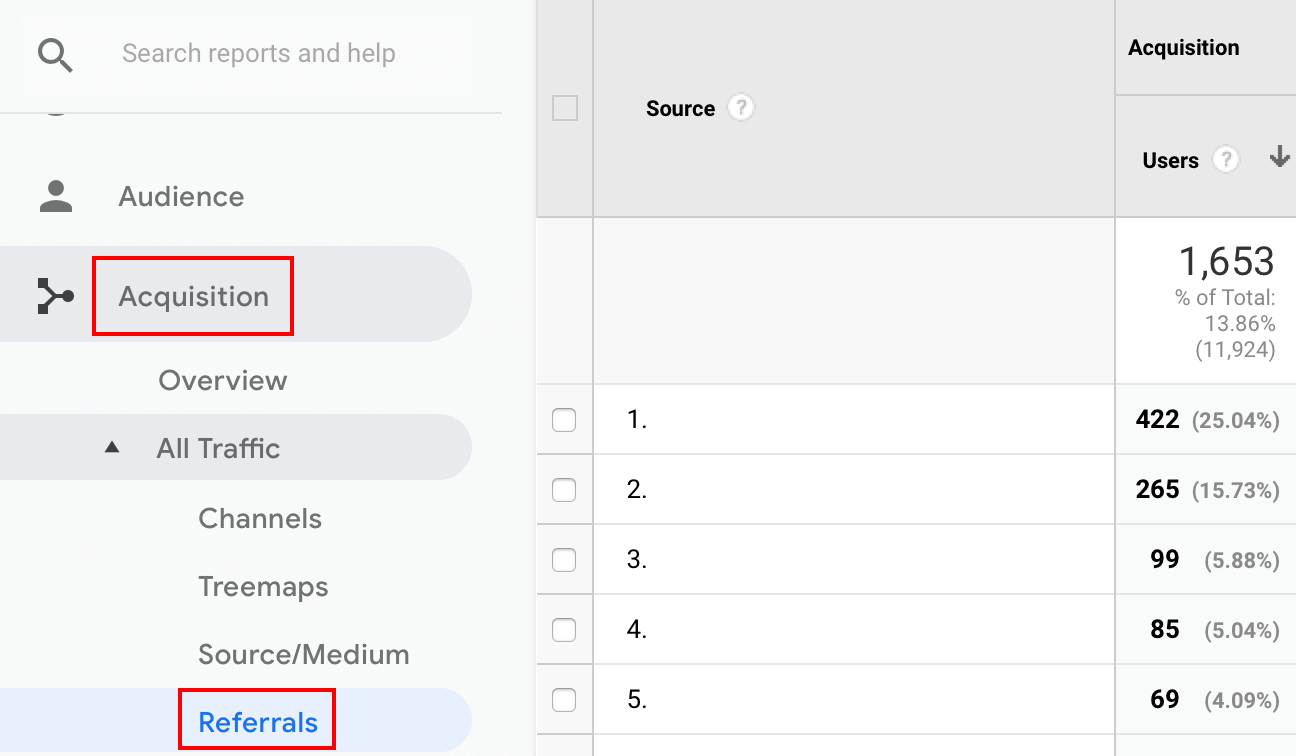
Task: Click the Audience person icon
Action: (x=56, y=196)
